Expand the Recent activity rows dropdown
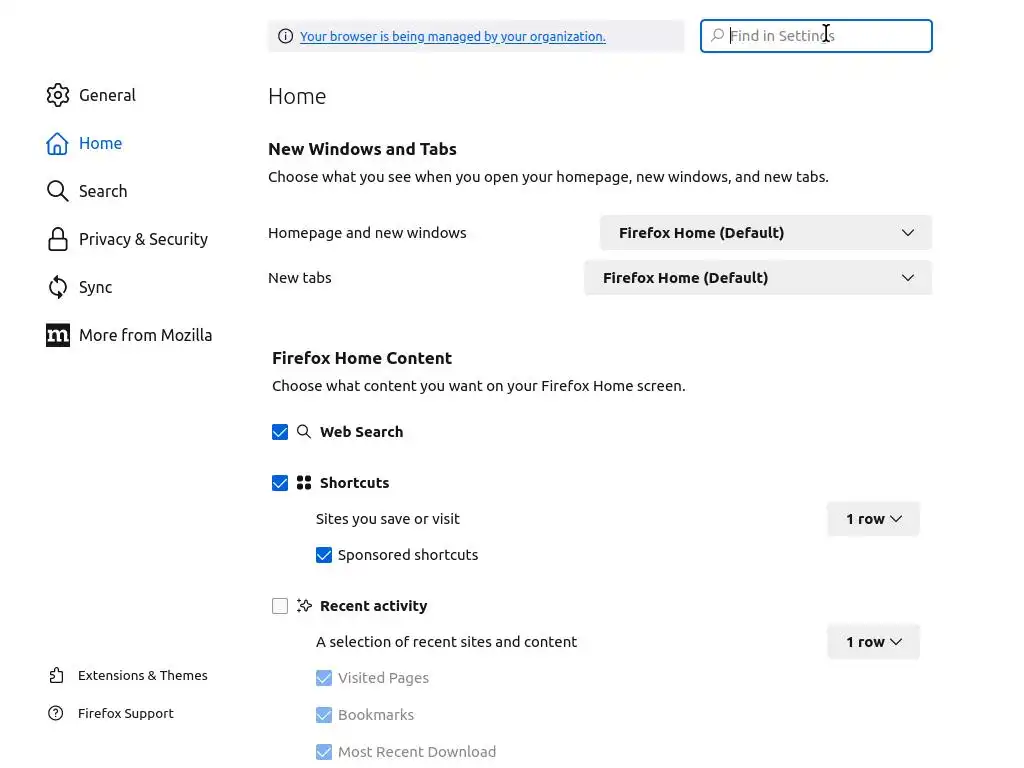This screenshot has width=1024, height=768. [x=873, y=642]
